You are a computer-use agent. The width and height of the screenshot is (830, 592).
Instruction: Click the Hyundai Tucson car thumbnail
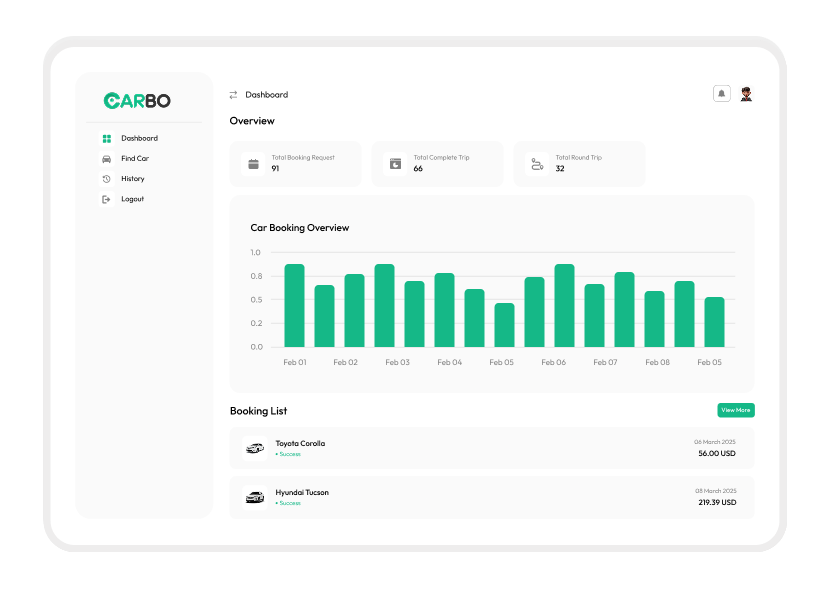(x=255, y=497)
